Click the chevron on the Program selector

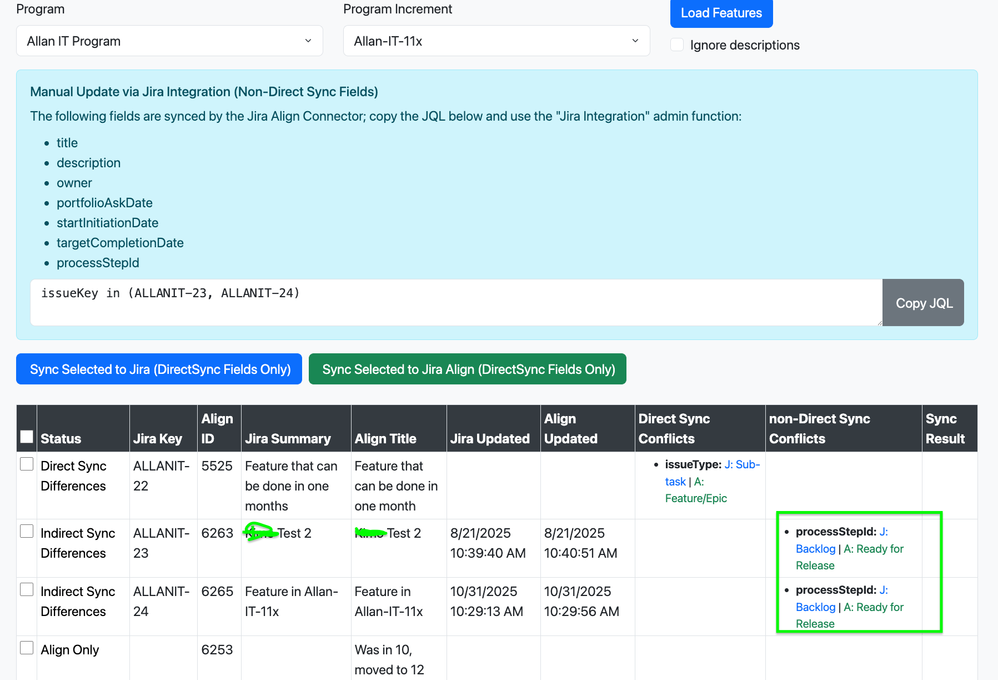point(307,41)
